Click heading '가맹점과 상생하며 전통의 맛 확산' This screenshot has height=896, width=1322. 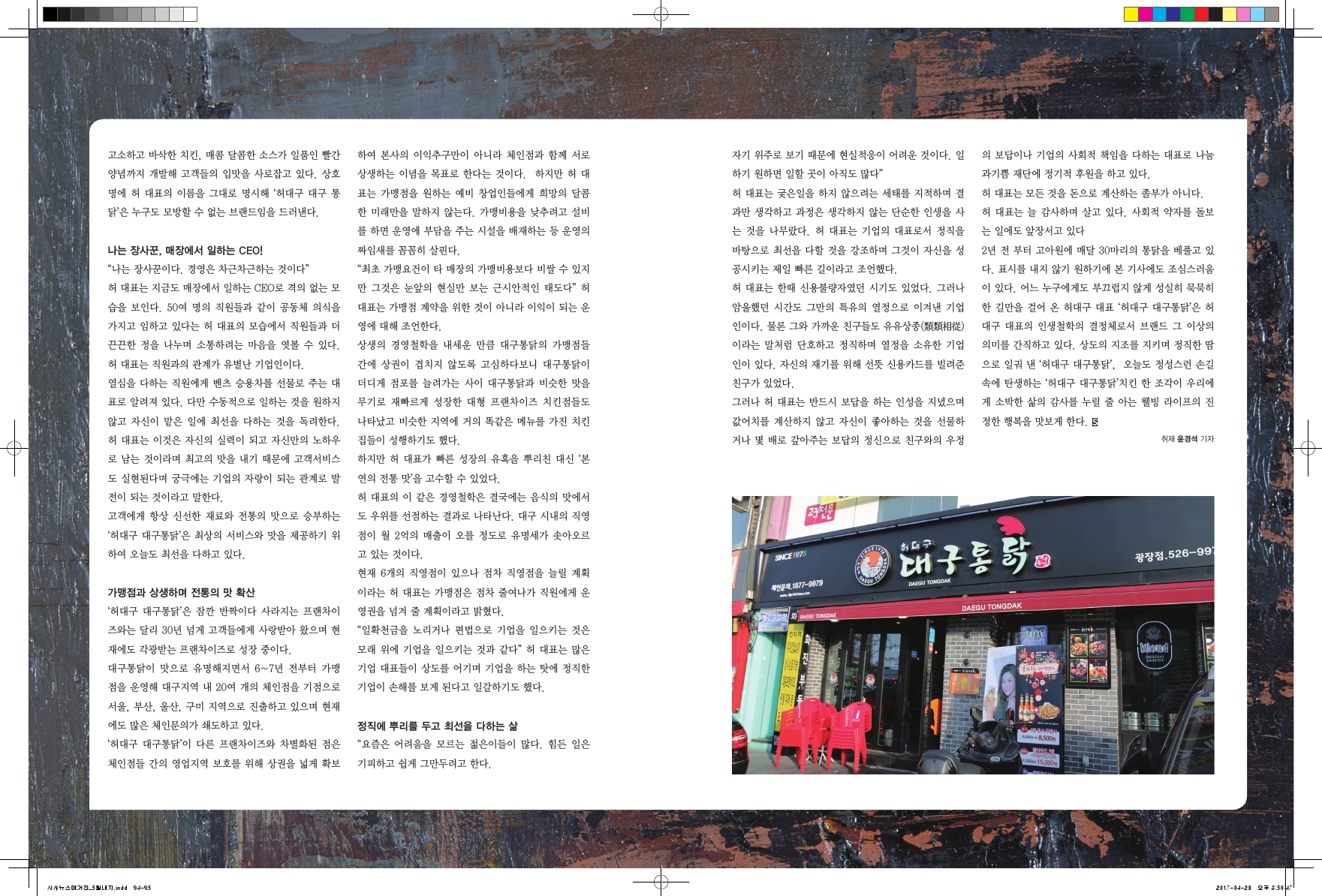click(181, 592)
